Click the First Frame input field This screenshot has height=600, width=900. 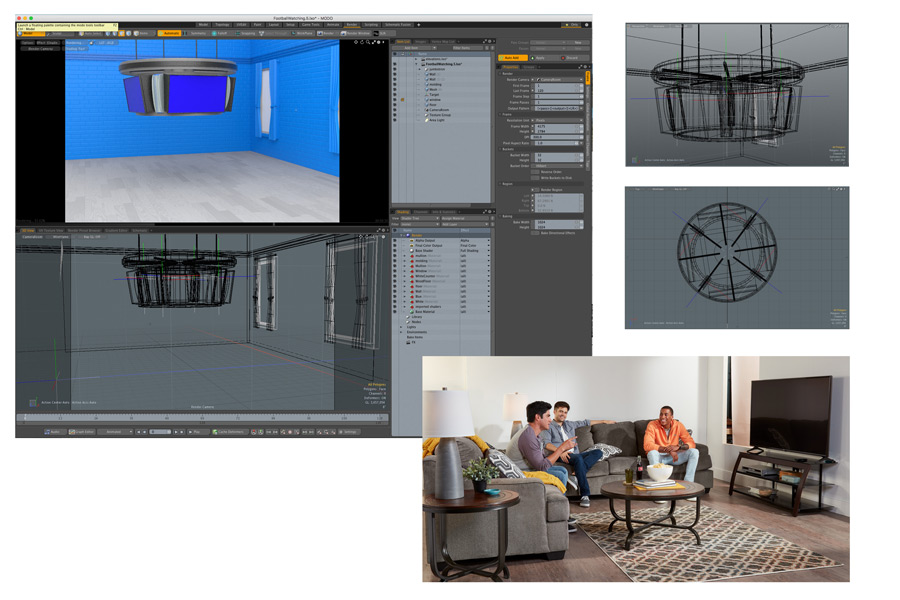coord(559,86)
